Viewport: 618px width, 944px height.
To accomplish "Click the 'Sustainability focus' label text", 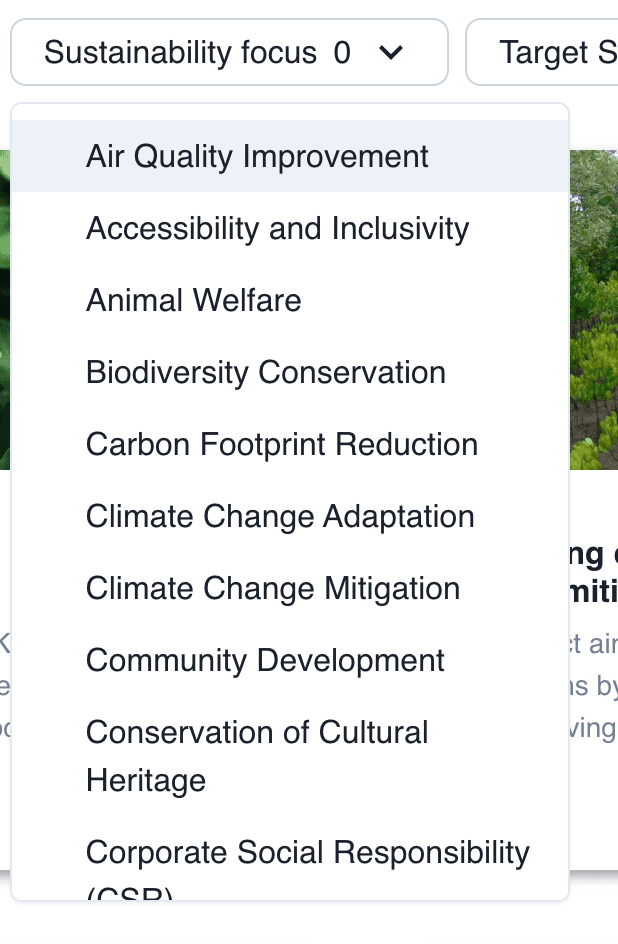I will click(180, 52).
